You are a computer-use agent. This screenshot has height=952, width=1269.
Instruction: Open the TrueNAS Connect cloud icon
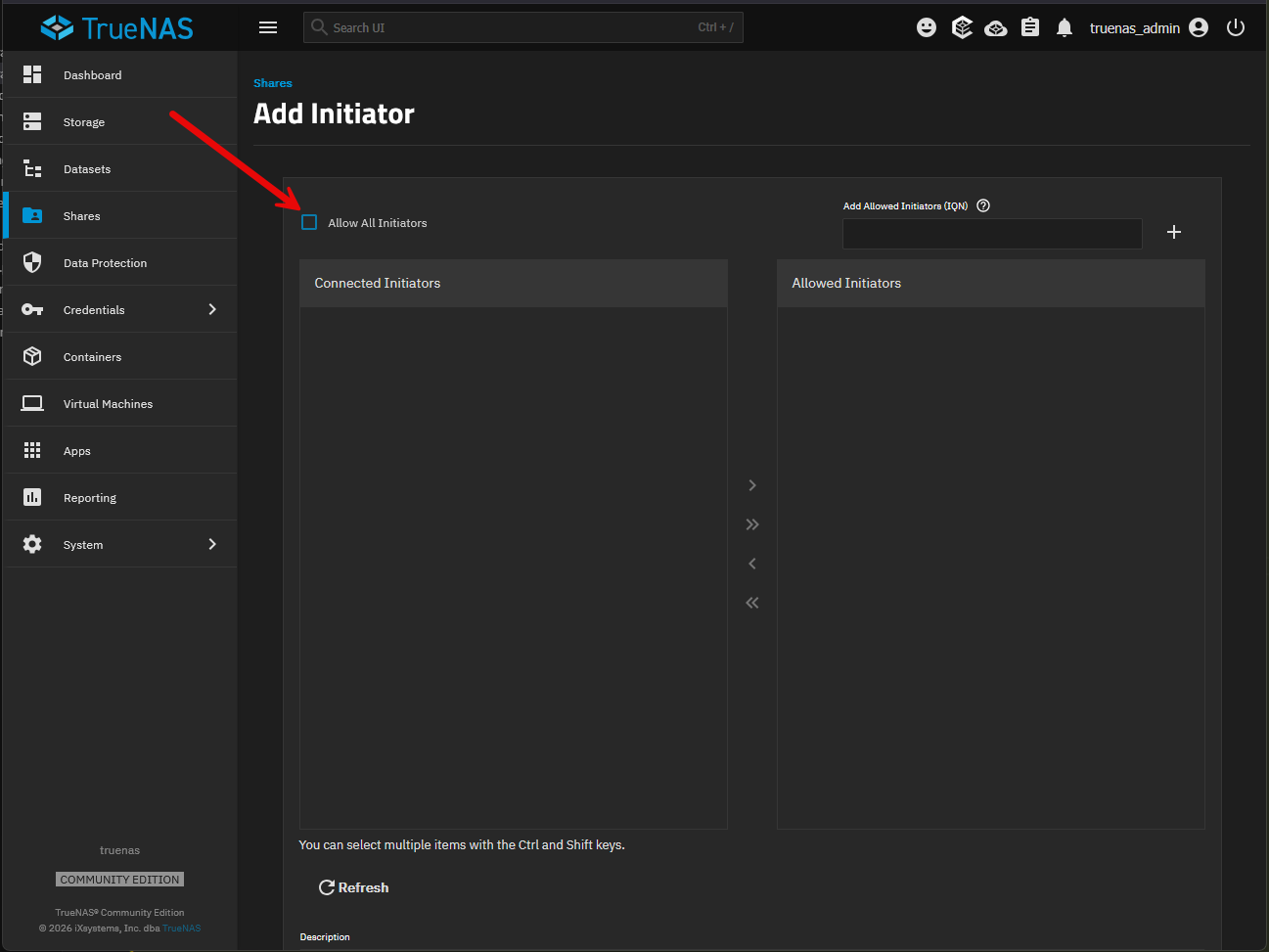click(996, 27)
